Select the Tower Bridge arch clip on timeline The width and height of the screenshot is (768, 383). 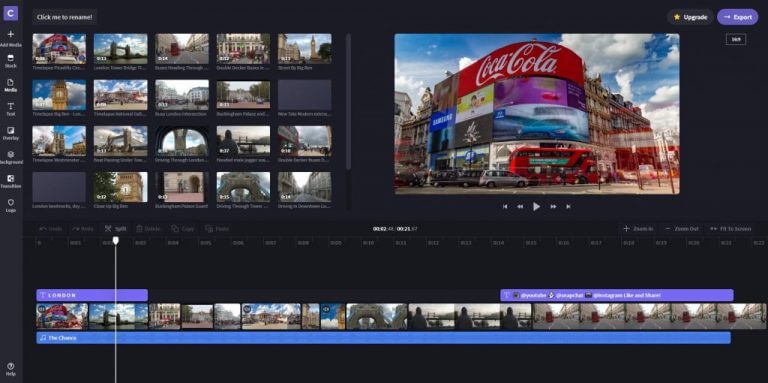pos(377,316)
